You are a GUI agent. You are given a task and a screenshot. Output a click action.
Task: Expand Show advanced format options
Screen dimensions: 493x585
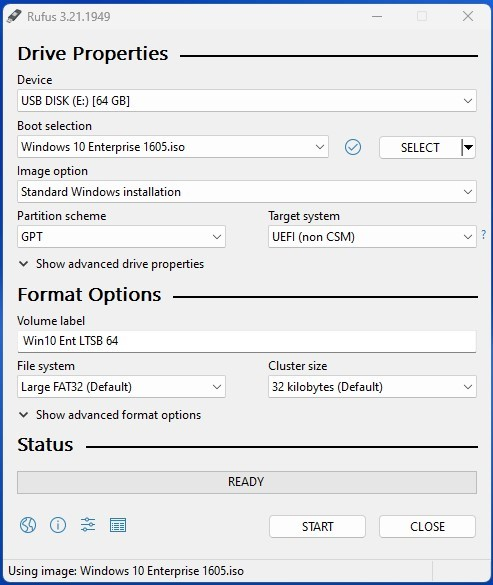tap(110, 415)
